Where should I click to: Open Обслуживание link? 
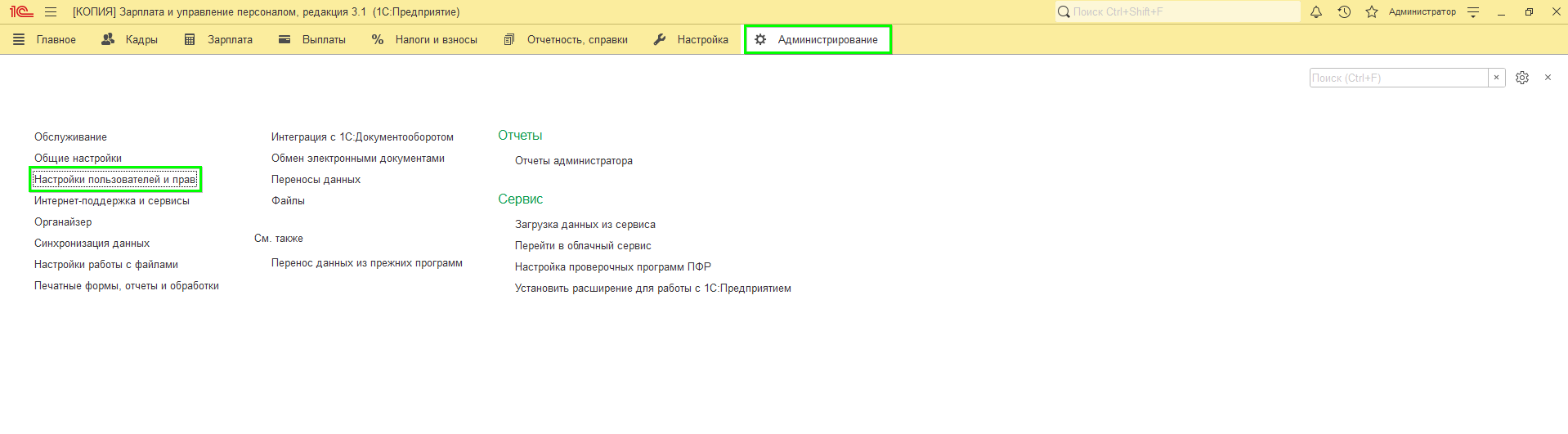click(70, 137)
